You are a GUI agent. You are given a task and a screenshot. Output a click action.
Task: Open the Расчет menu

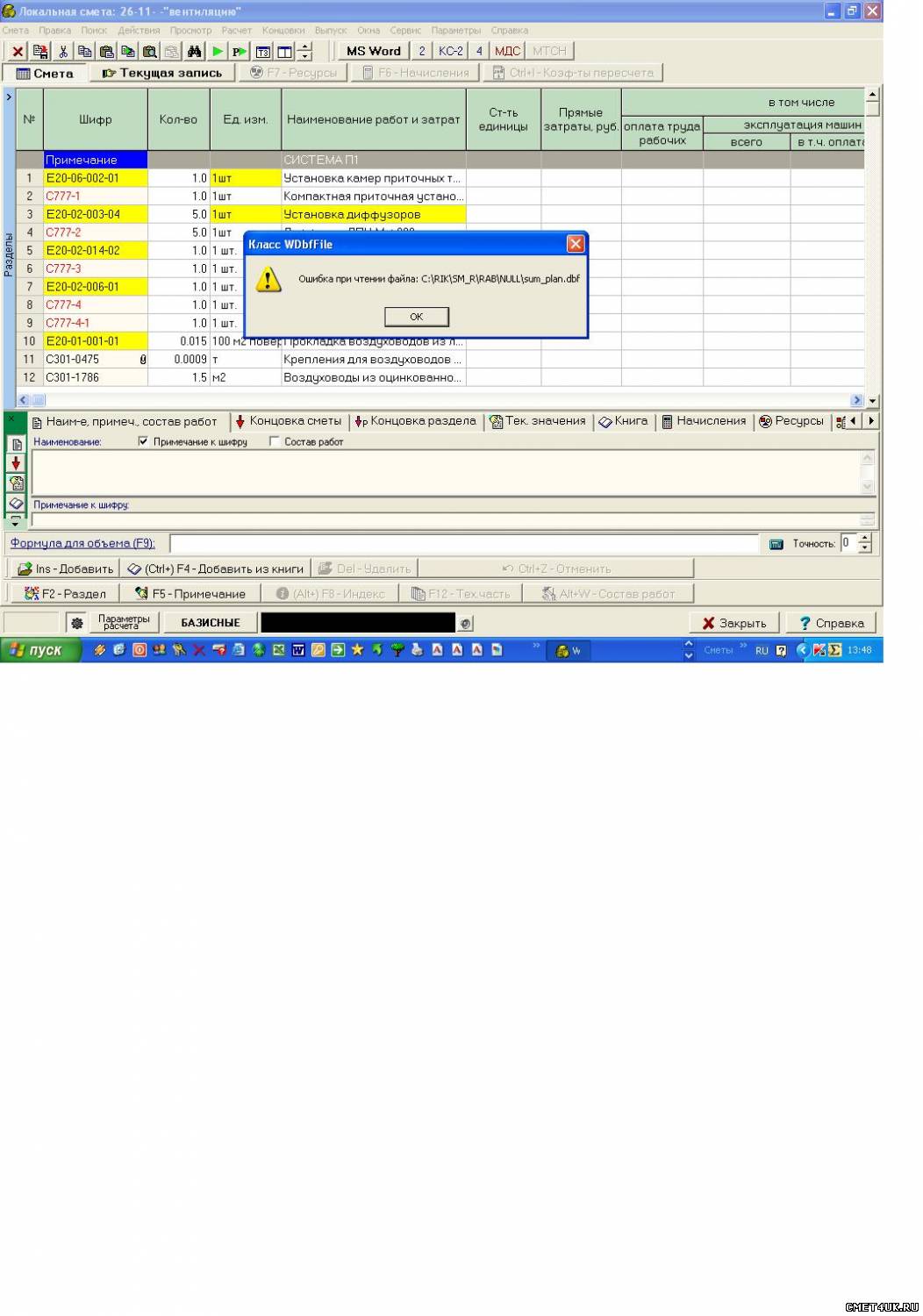[x=236, y=30]
